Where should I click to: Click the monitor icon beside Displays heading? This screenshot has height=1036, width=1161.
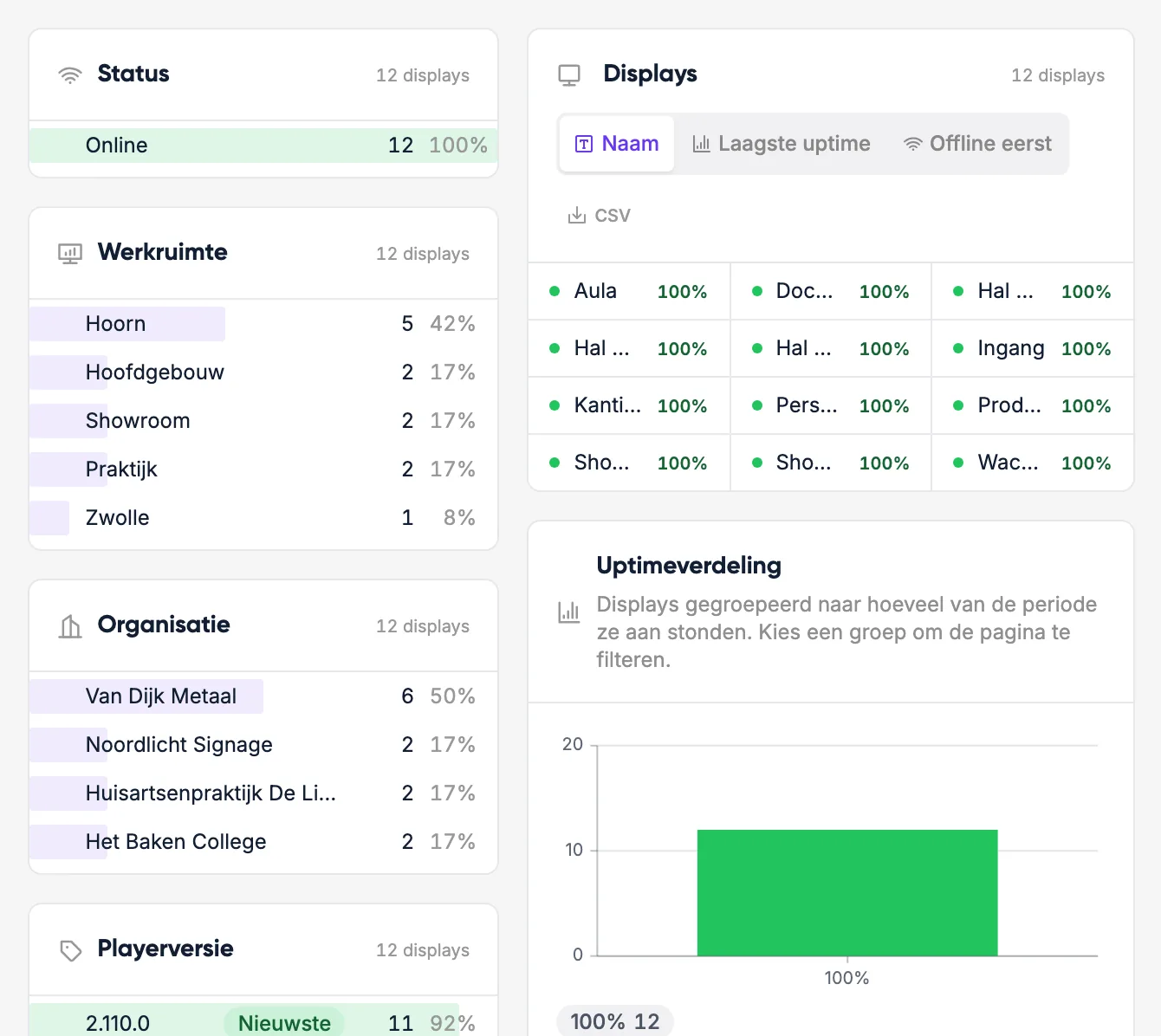tap(569, 74)
